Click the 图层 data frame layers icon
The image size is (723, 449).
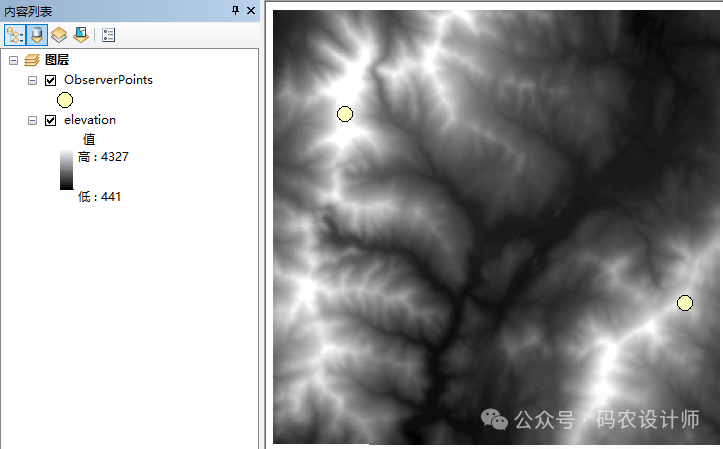(31, 60)
